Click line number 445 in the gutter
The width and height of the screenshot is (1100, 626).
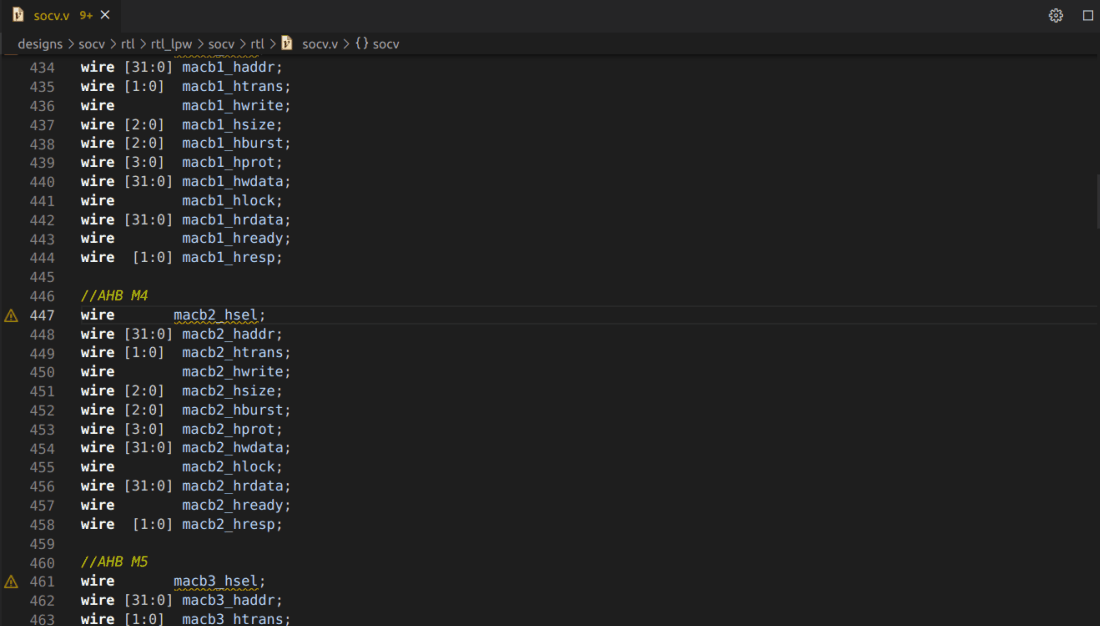pos(42,277)
